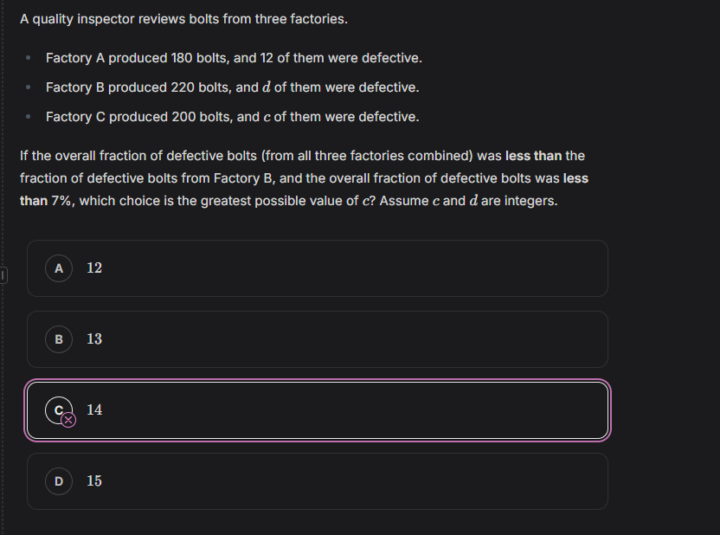The width and height of the screenshot is (720, 535).
Task: Click the circled letter A badge
Action: (x=59, y=268)
